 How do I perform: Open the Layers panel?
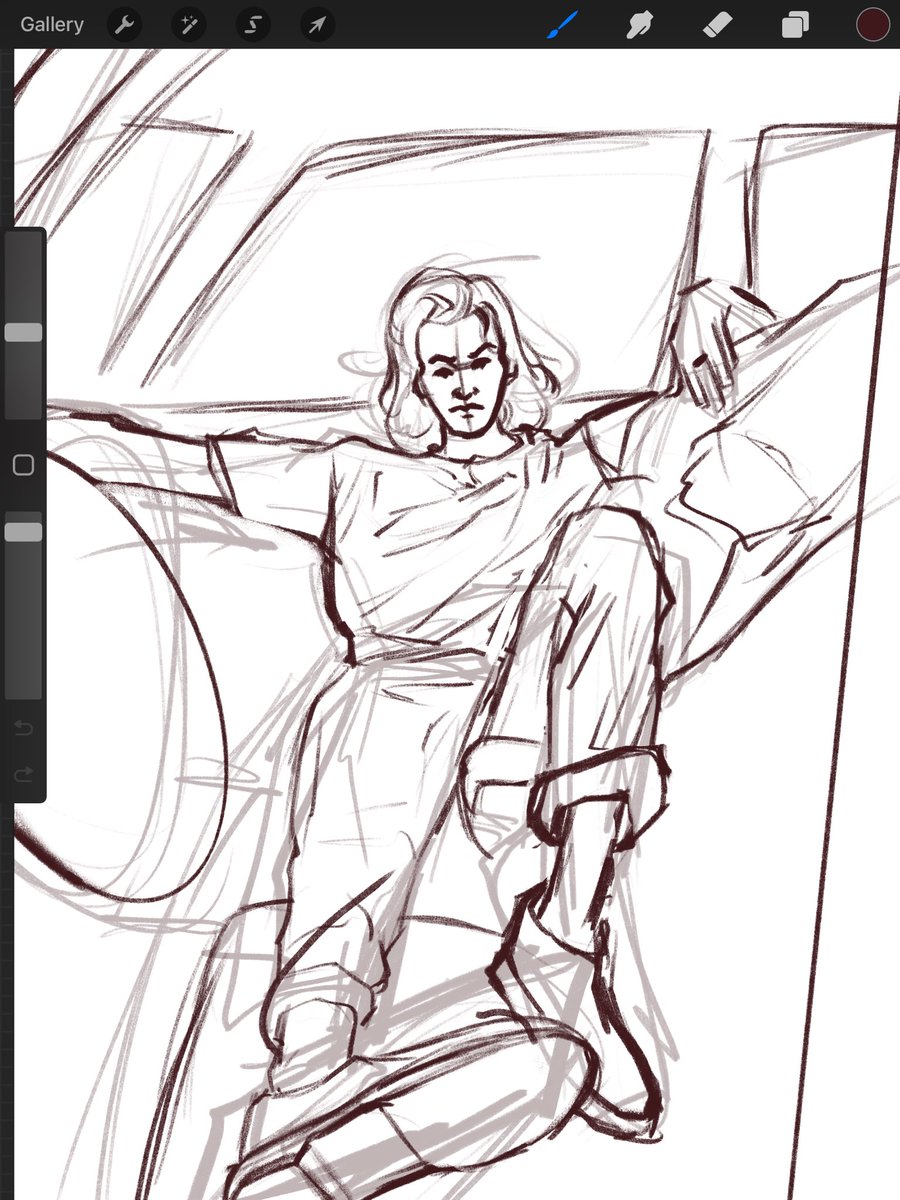795,25
